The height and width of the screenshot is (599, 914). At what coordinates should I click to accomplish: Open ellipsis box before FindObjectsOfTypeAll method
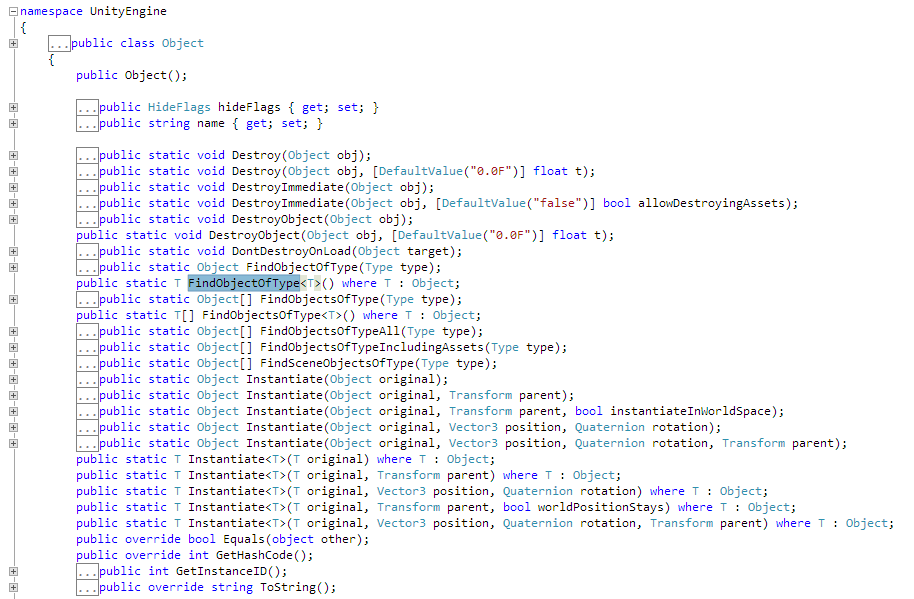pos(87,332)
